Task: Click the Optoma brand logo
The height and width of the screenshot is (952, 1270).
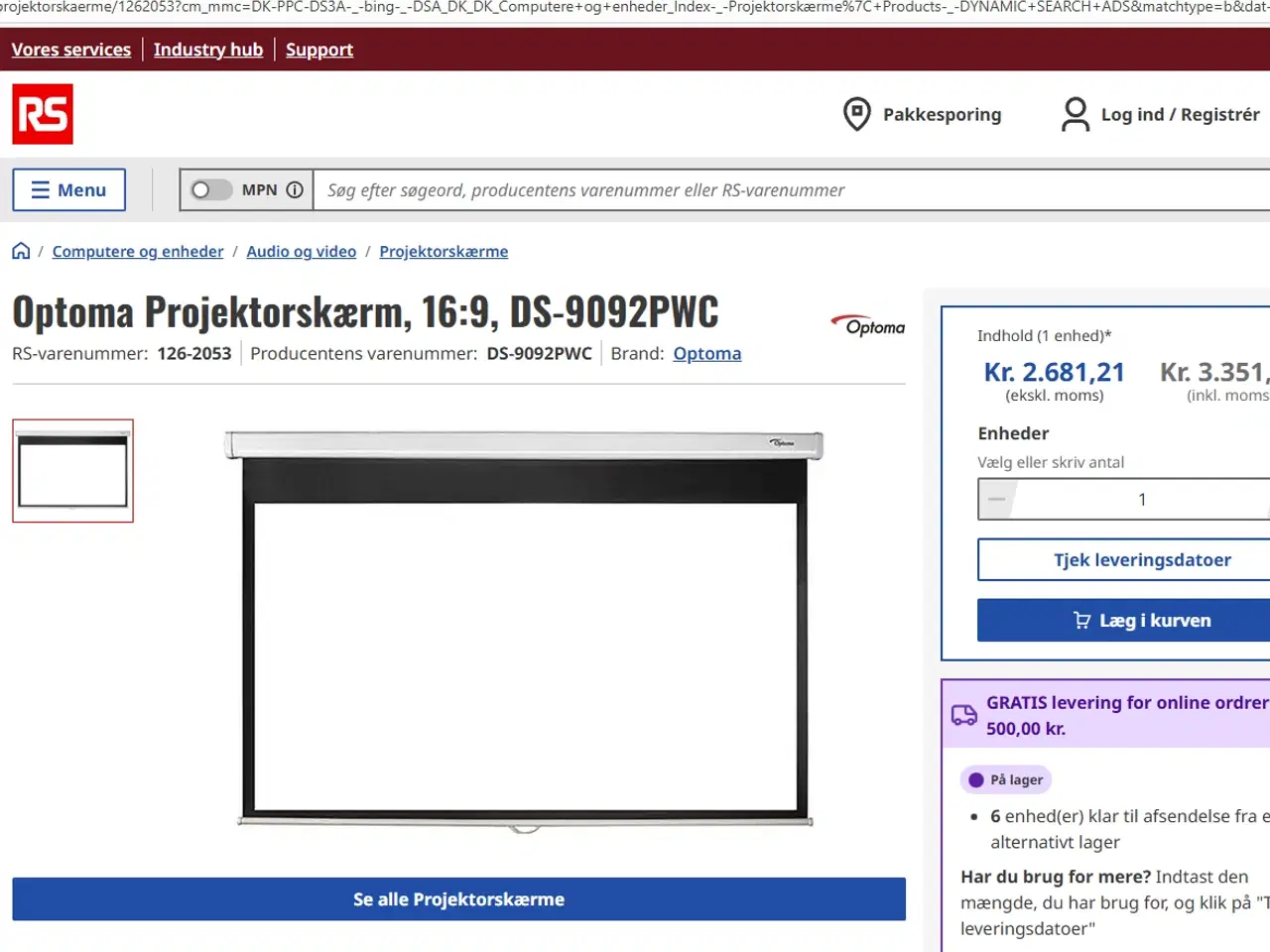Action: click(x=868, y=325)
